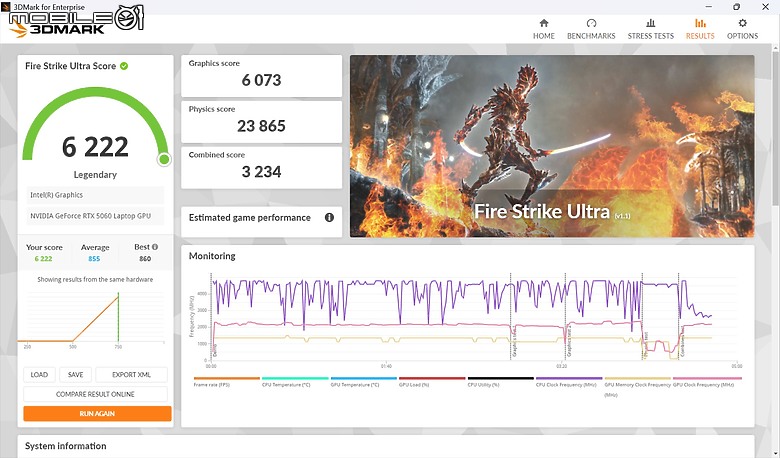Click the green validation check icon
This screenshot has width=780, height=458.
pyautogui.click(x=124, y=66)
